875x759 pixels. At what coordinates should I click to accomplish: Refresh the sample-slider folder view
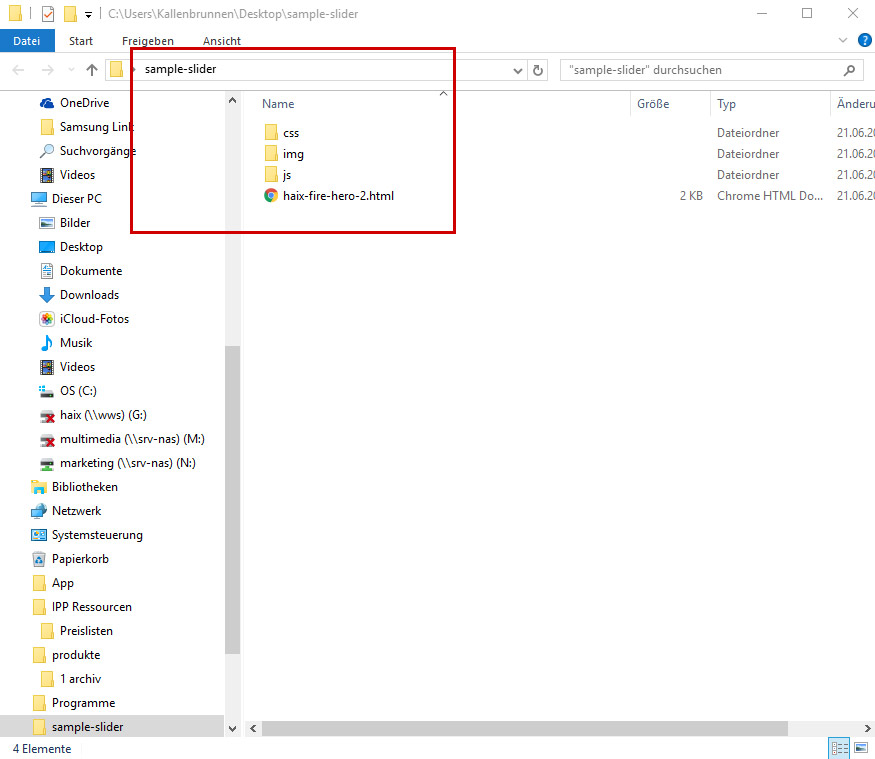pyautogui.click(x=537, y=70)
